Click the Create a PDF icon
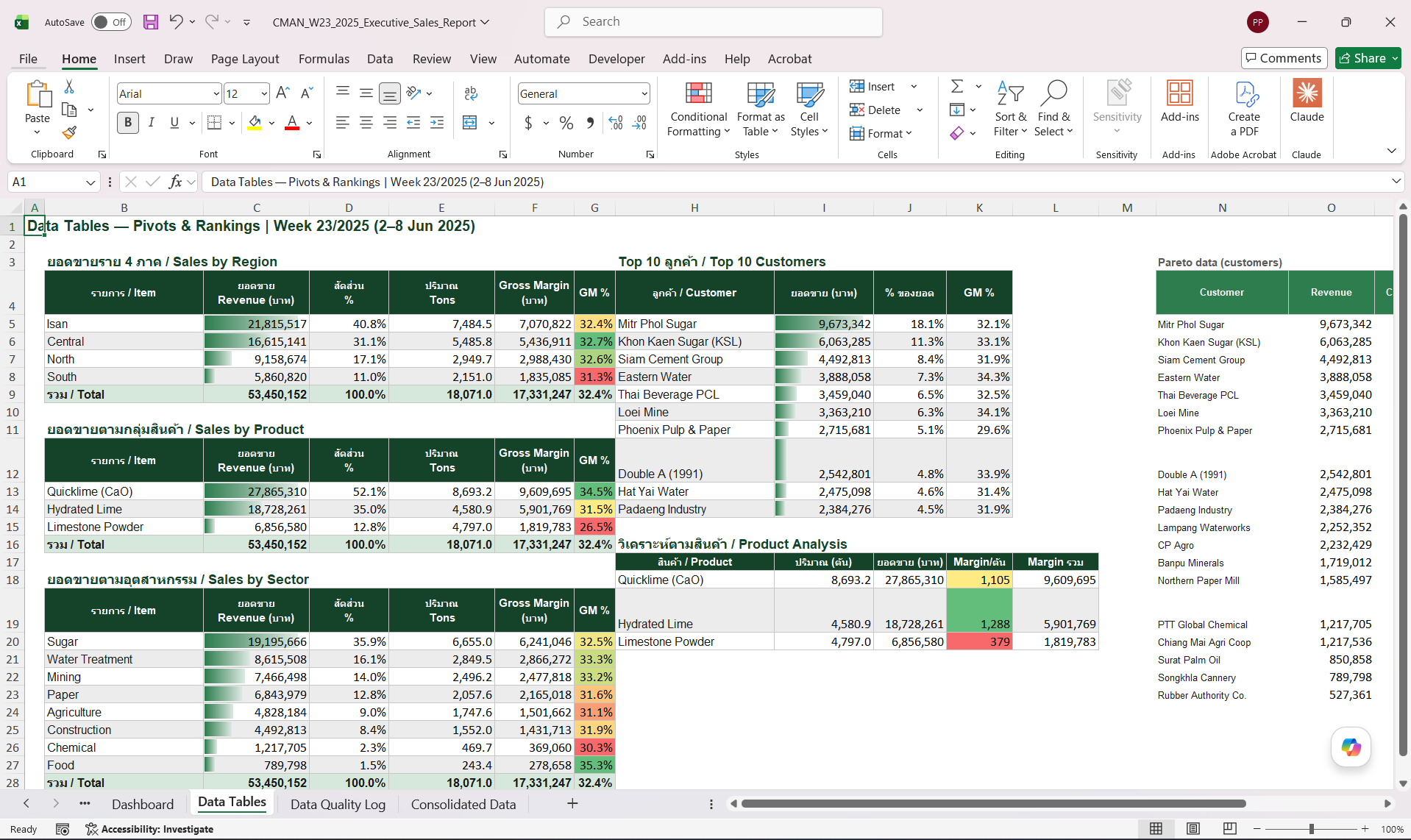 pyautogui.click(x=1244, y=110)
